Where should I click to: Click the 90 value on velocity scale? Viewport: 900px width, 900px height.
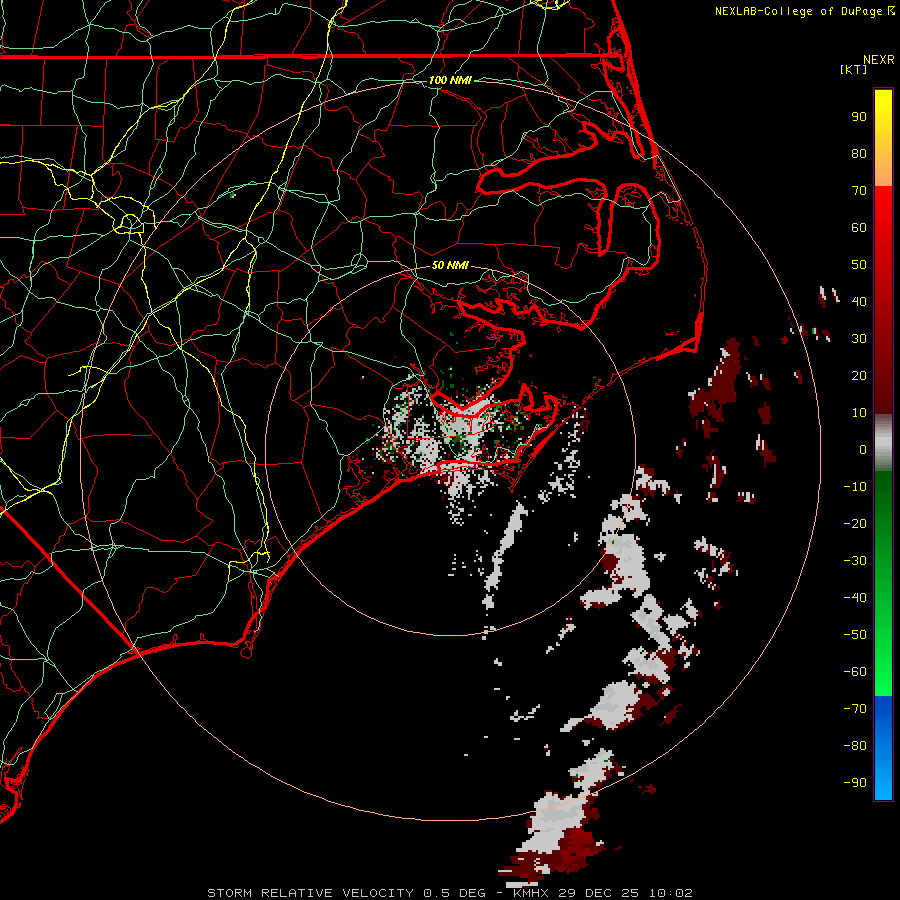click(859, 117)
